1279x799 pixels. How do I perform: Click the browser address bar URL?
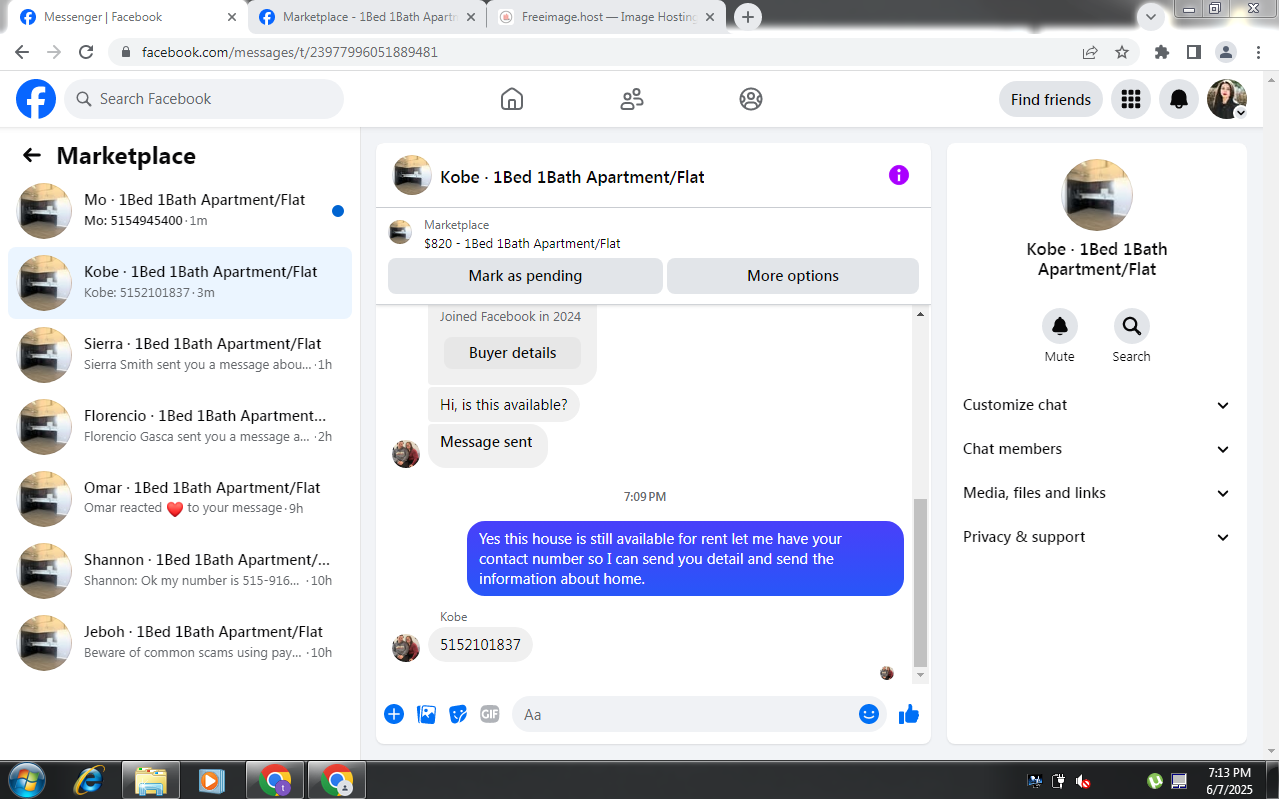(x=290, y=52)
